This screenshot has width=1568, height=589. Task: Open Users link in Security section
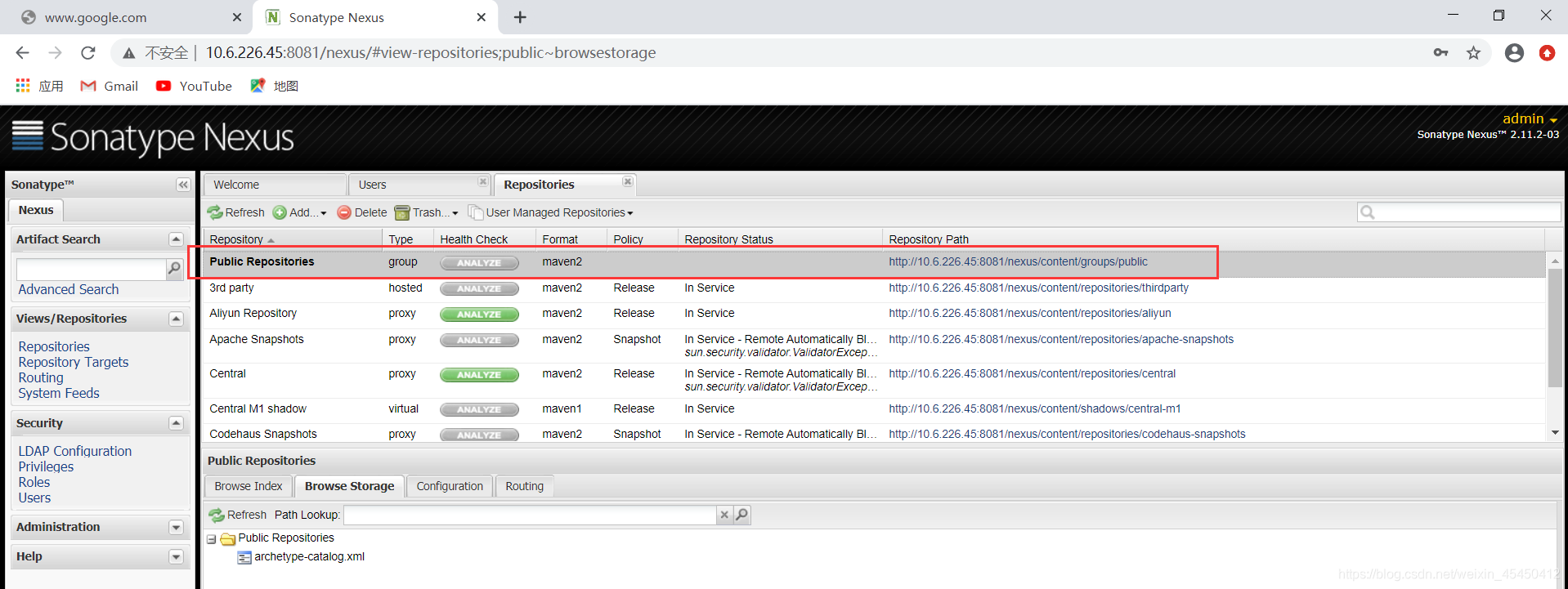pyautogui.click(x=34, y=498)
